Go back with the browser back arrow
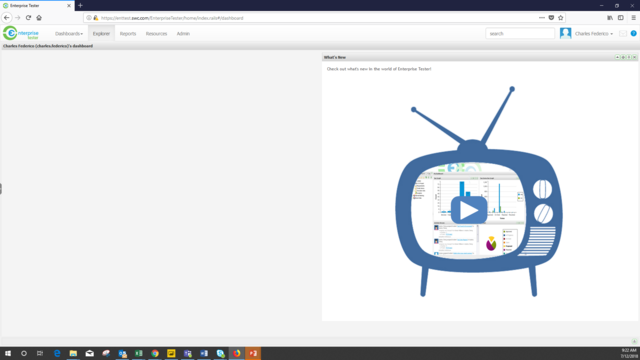The height and width of the screenshot is (360, 640). (x=7, y=18)
